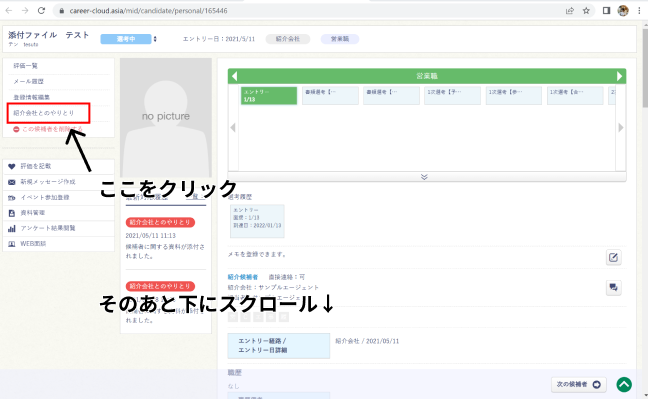This screenshot has width=648, height=399.
Task: Click the share icon in the address bar
Action: [x=569, y=11]
